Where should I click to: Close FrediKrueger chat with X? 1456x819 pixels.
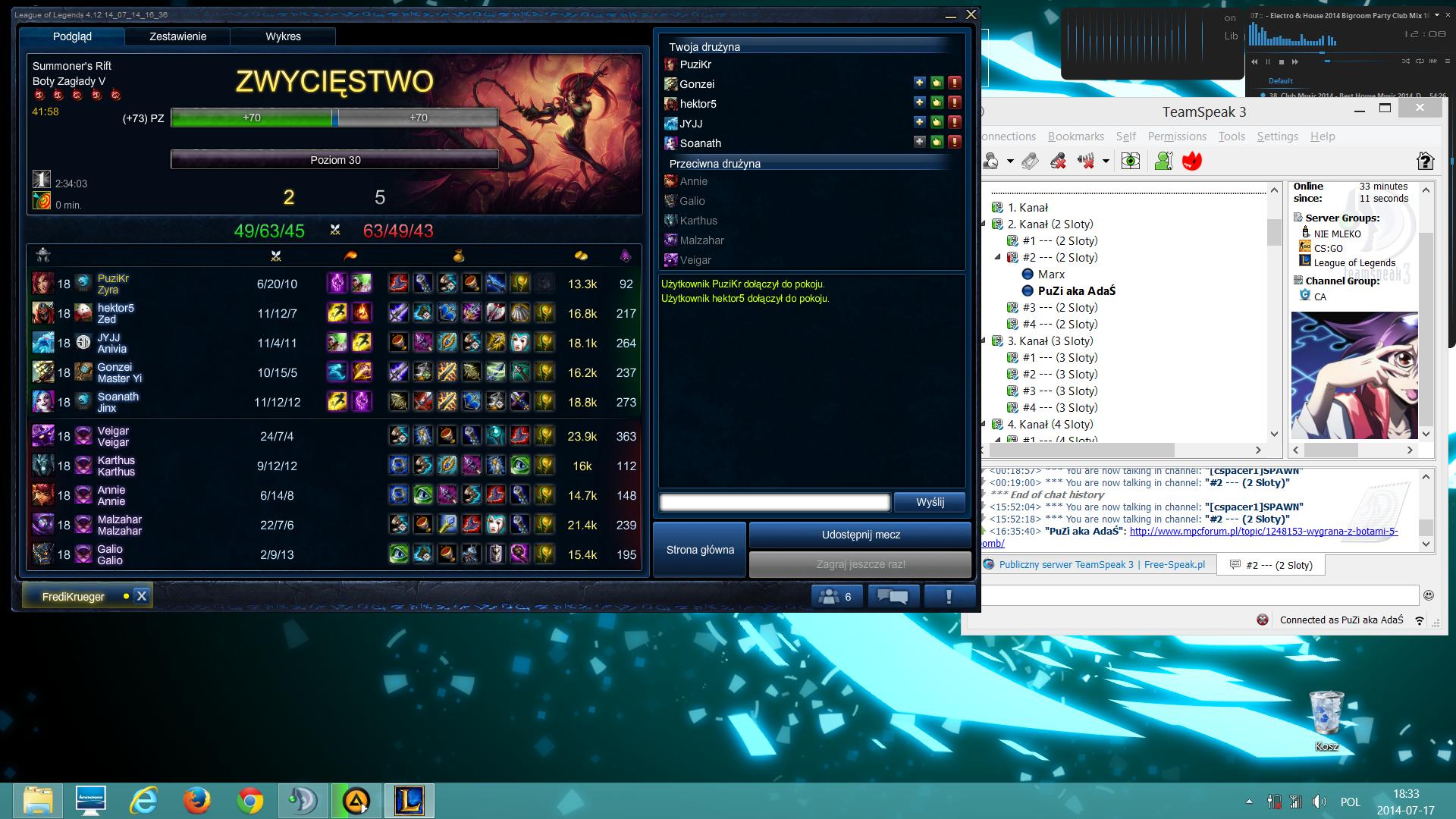pyautogui.click(x=141, y=596)
